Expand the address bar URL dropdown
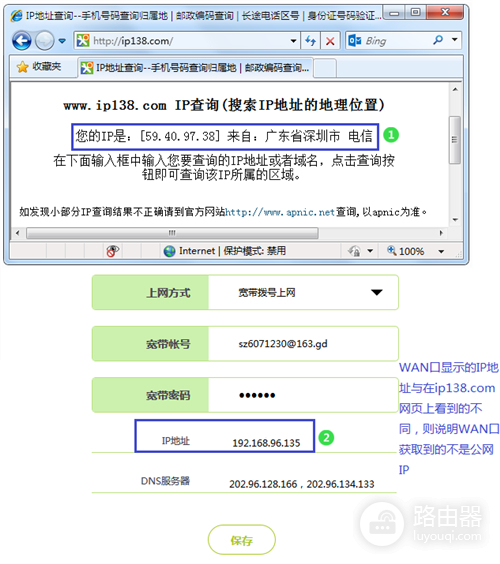The height and width of the screenshot is (564, 500). (294, 41)
